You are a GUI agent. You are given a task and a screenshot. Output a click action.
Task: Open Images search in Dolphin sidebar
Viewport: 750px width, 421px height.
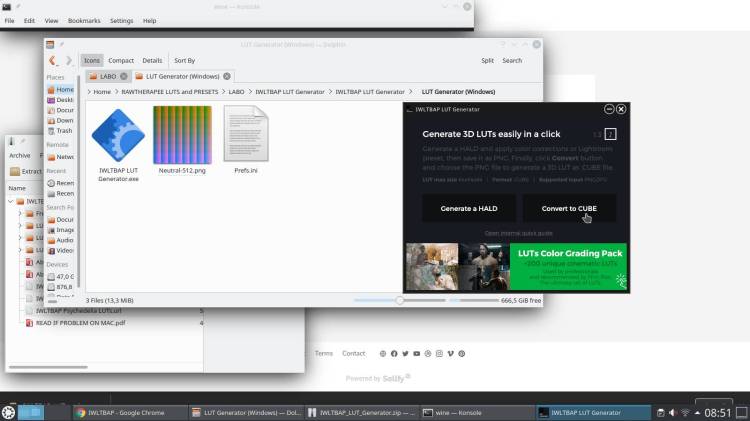pyautogui.click(x=61, y=230)
